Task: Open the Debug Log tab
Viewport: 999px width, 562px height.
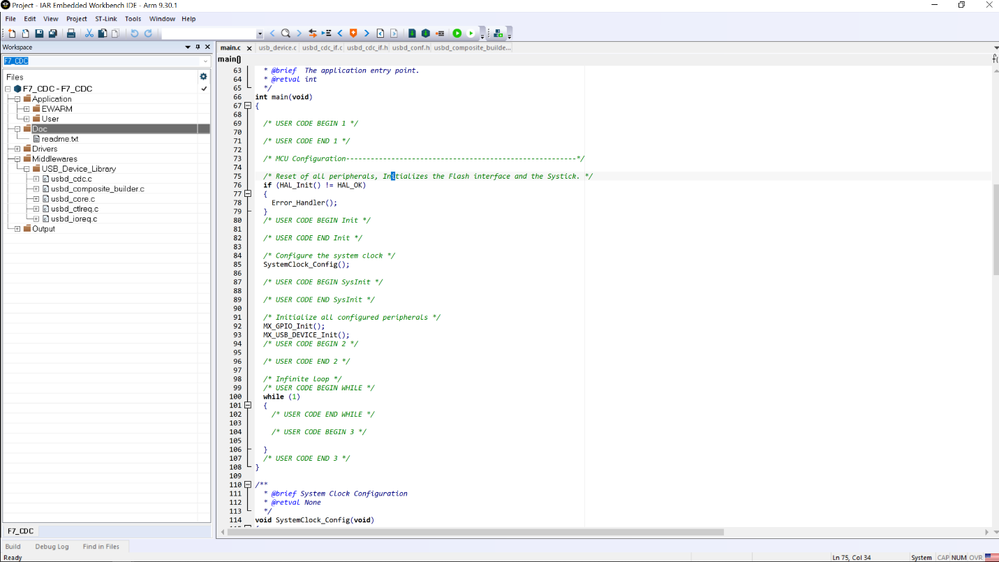Action: (x=52, y=547)
